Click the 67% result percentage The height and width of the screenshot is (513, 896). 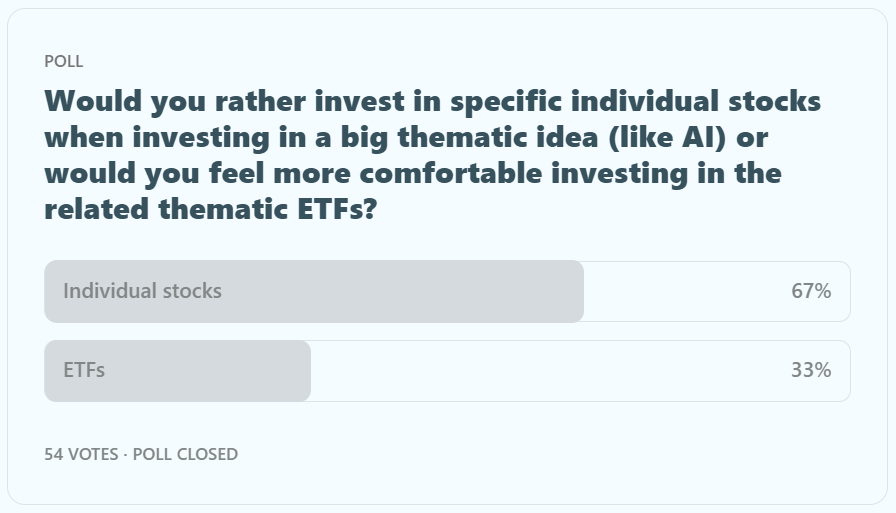(810, 292)
